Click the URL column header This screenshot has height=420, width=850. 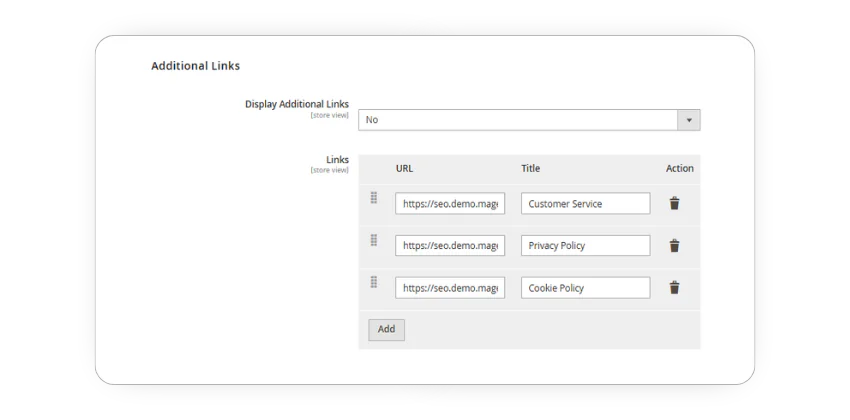(404, 169)
